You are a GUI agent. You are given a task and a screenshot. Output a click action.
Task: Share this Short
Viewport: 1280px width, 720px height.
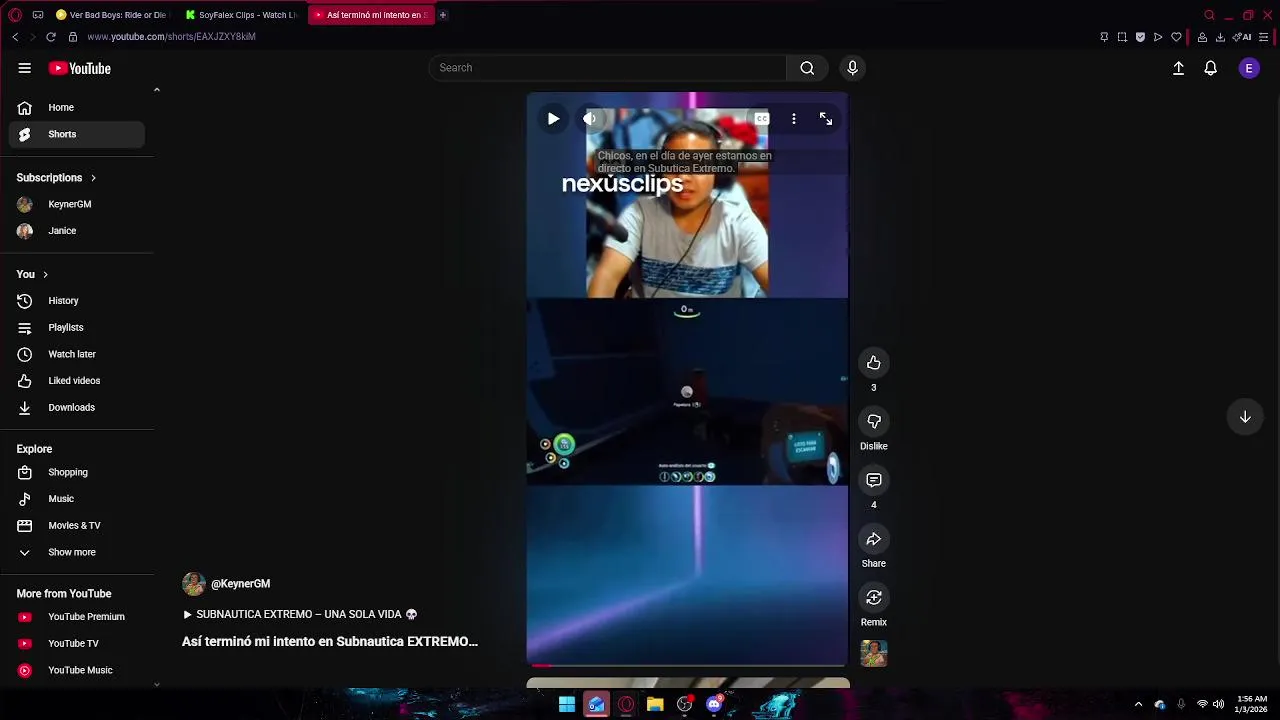874,539
